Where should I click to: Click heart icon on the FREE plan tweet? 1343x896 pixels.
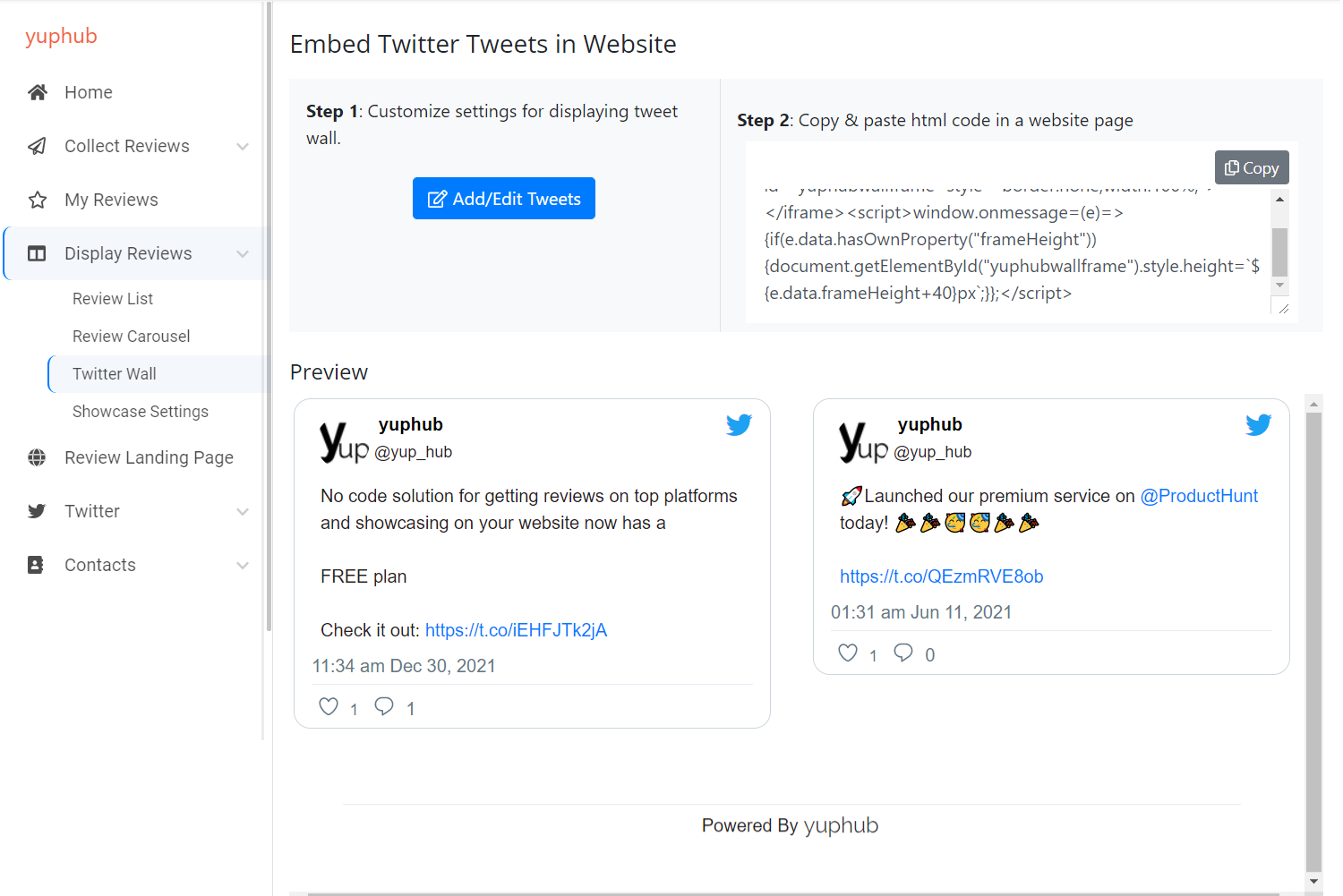tap(329, 706)
